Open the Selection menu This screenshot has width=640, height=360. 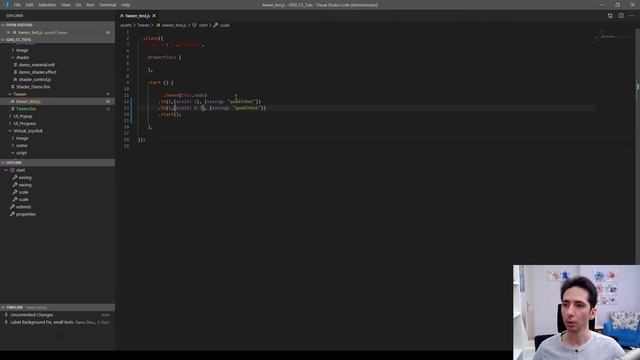(47, 5)
